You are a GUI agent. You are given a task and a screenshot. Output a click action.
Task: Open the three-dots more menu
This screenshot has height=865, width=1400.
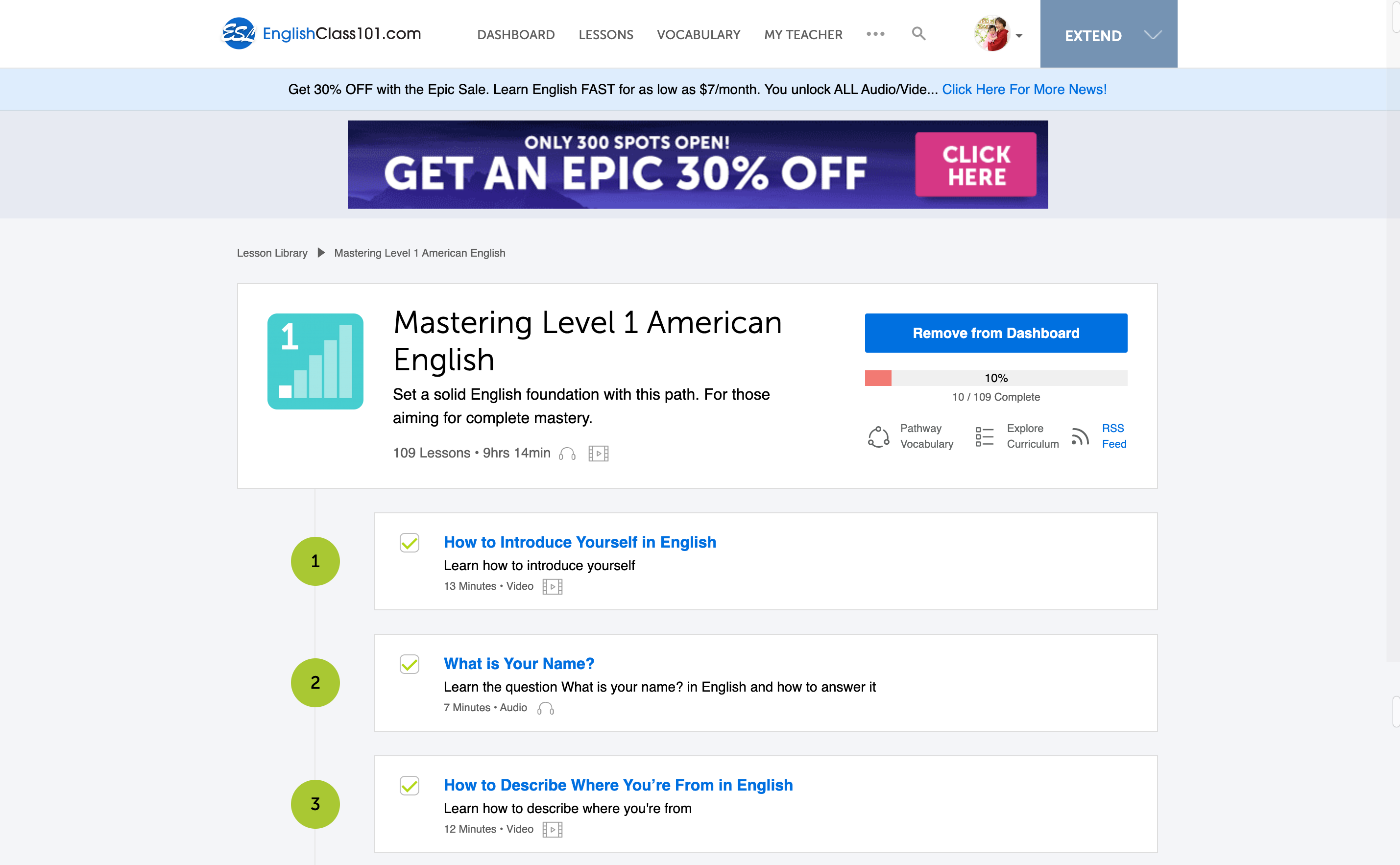point(875,34)
